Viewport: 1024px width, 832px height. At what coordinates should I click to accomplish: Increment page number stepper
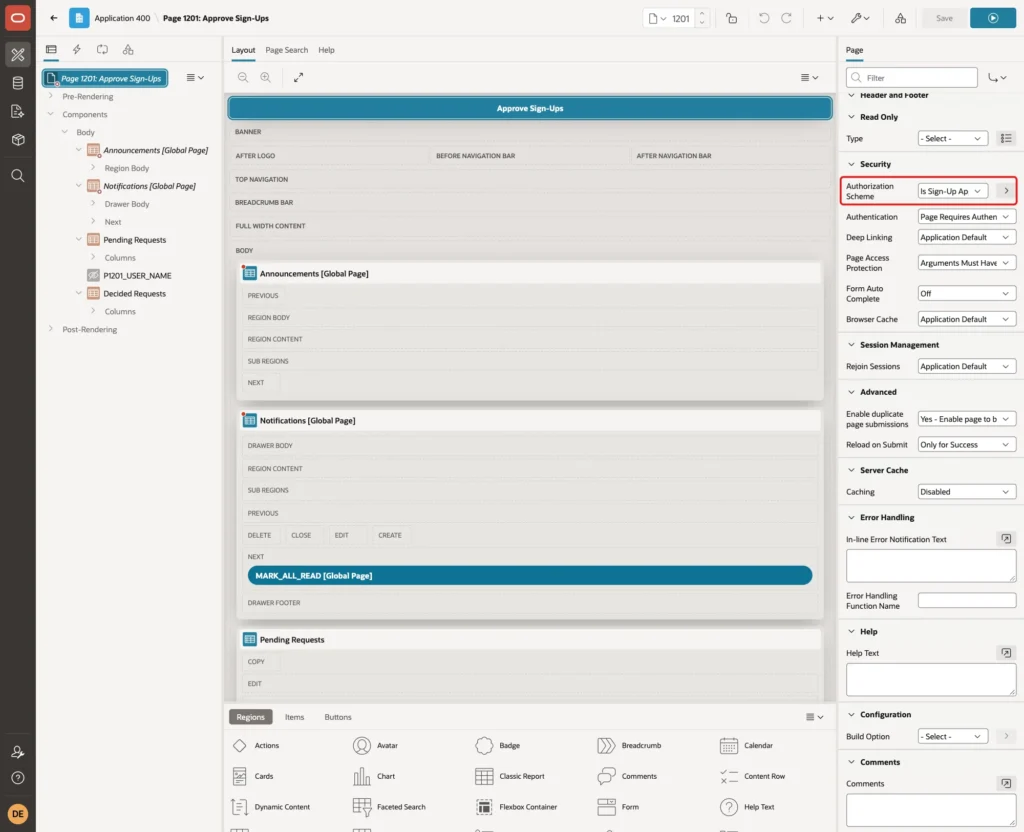701,14
